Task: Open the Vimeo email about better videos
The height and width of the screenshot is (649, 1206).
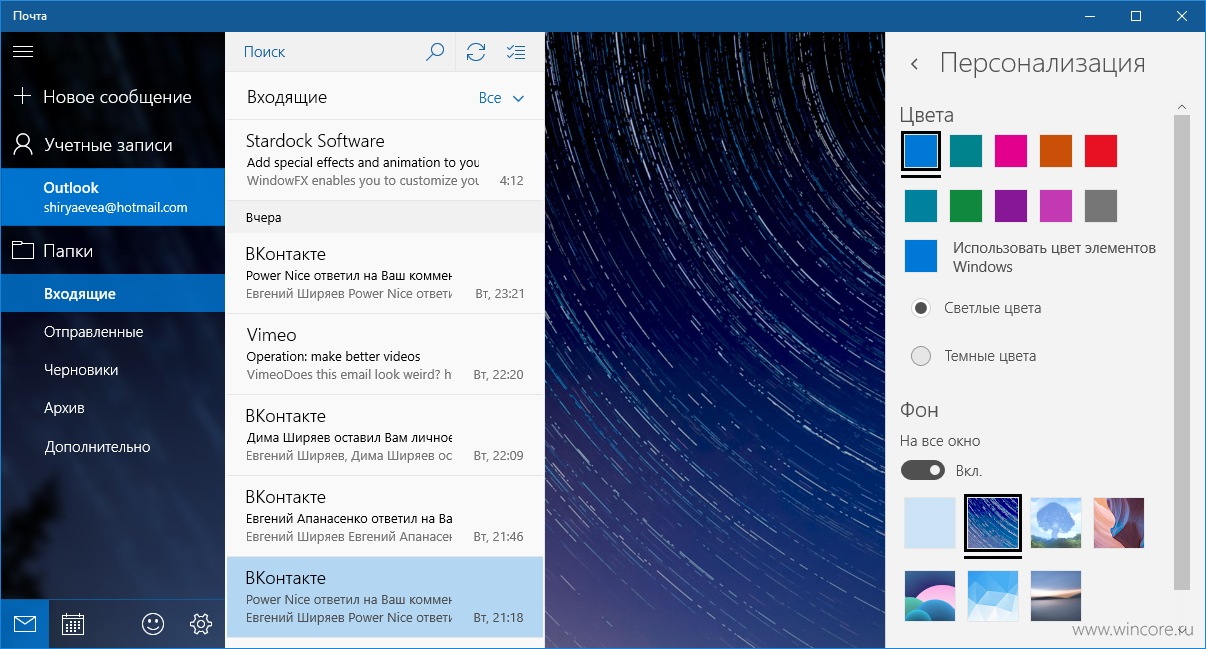Action: pyautogui.click(x=385, y=354)
